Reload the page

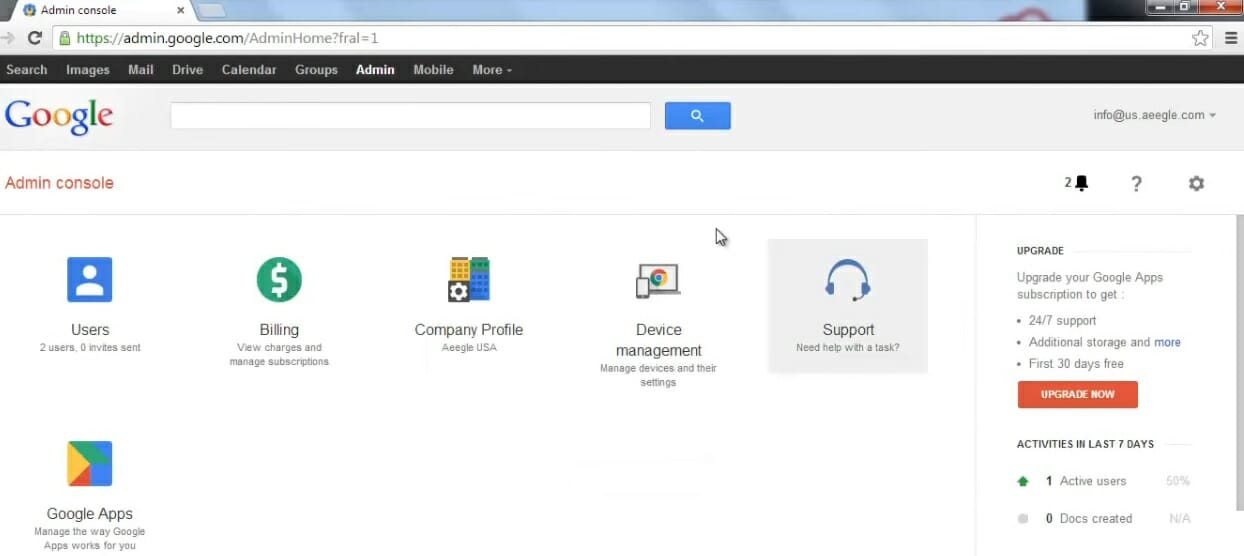click(x=34, y=38)
